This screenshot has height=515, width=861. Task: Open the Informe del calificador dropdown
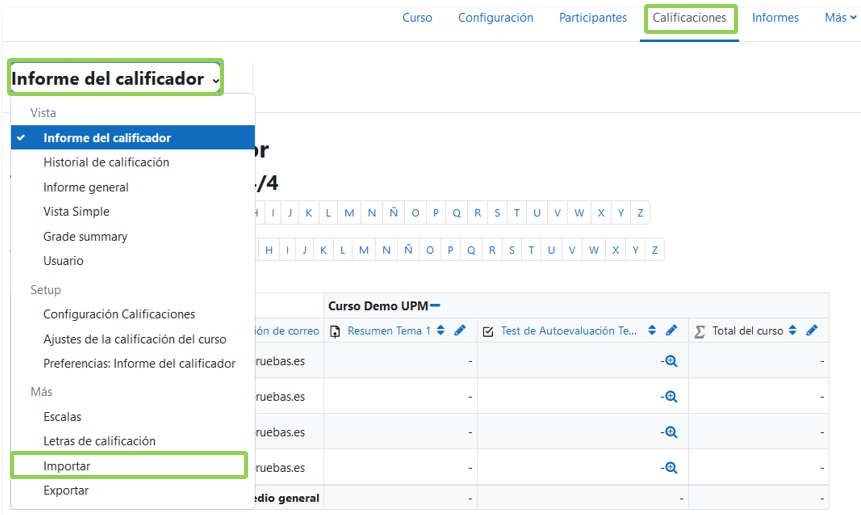115,78
